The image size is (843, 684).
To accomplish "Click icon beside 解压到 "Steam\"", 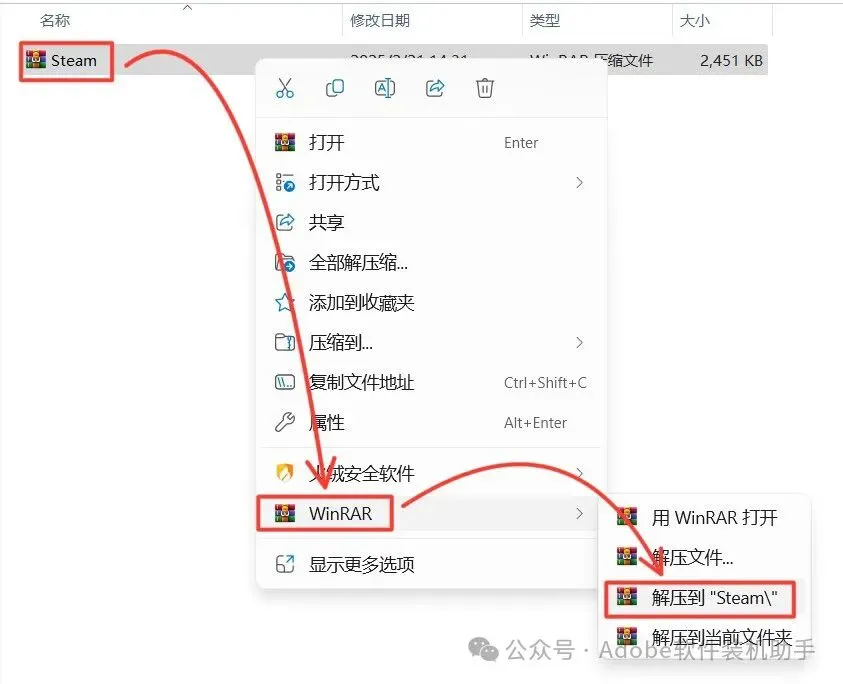I will coord(627,597).
